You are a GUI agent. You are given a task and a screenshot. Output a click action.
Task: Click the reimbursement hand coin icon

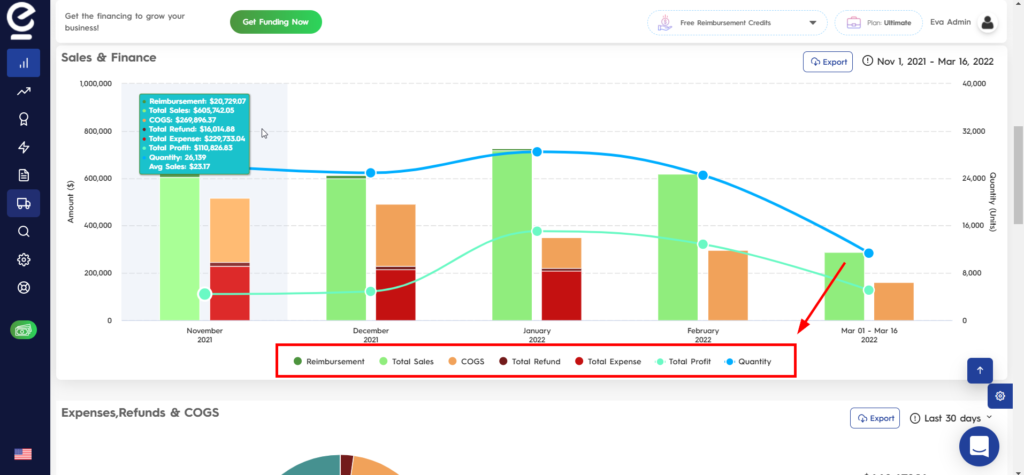coord(664,23)
